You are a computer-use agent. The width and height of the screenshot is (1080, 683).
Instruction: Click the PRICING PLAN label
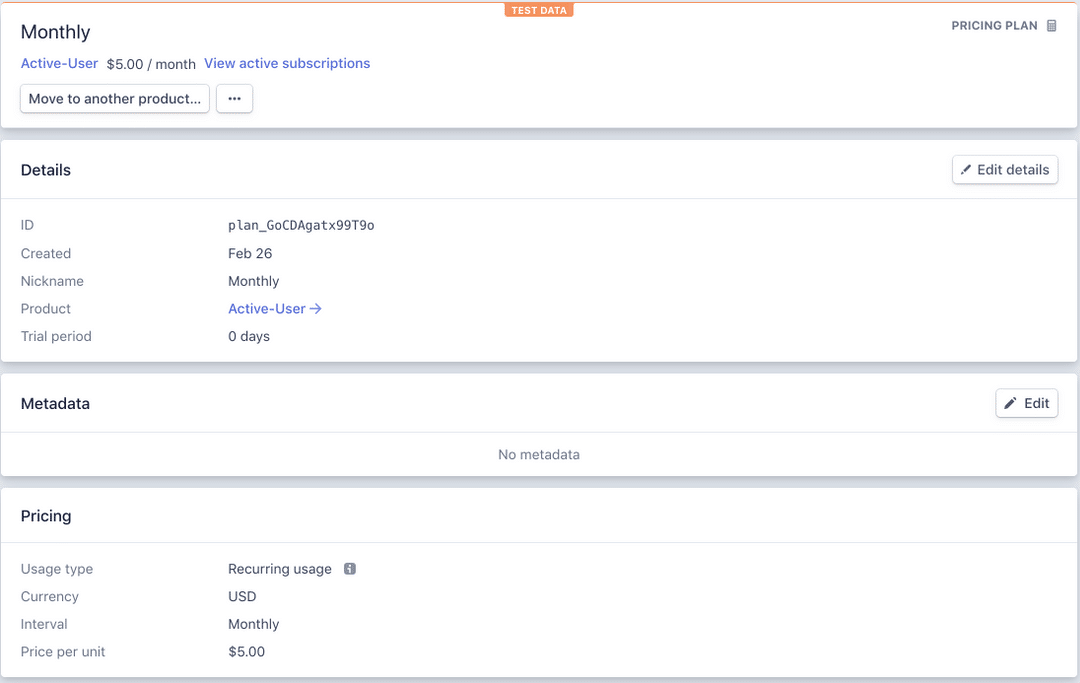pos(994,26)
